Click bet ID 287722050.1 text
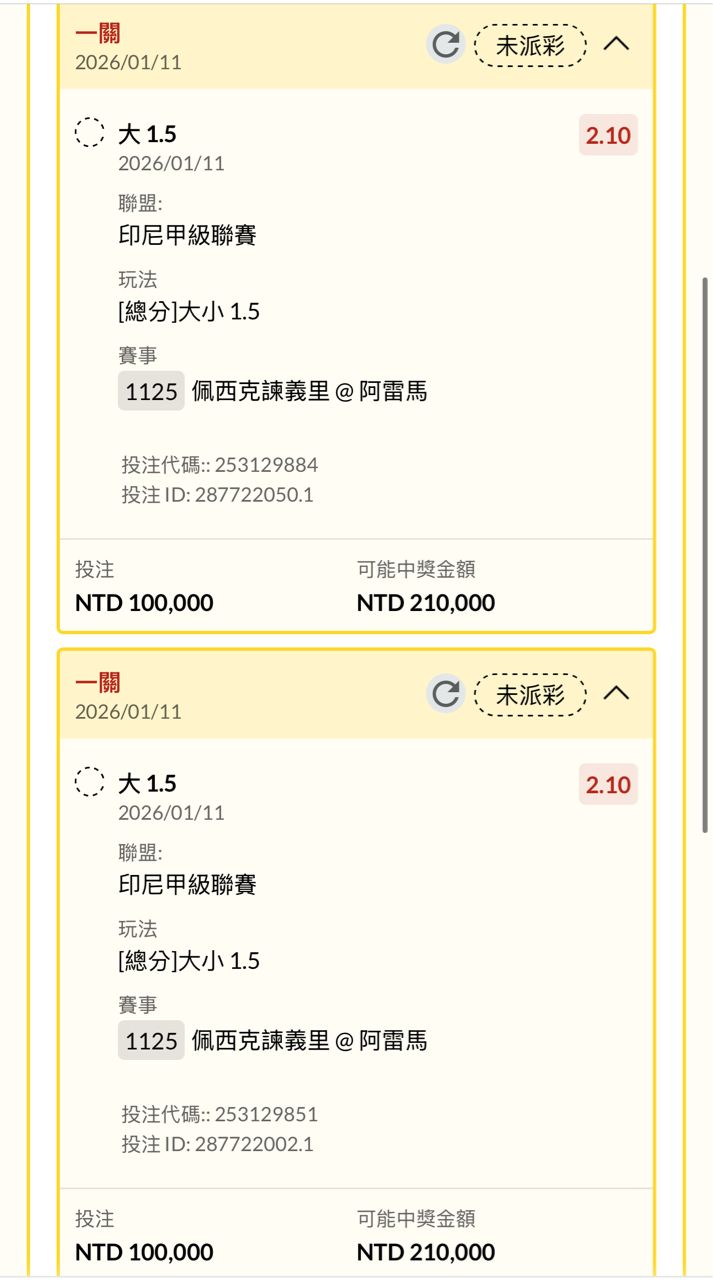 [x=217, y=494]
